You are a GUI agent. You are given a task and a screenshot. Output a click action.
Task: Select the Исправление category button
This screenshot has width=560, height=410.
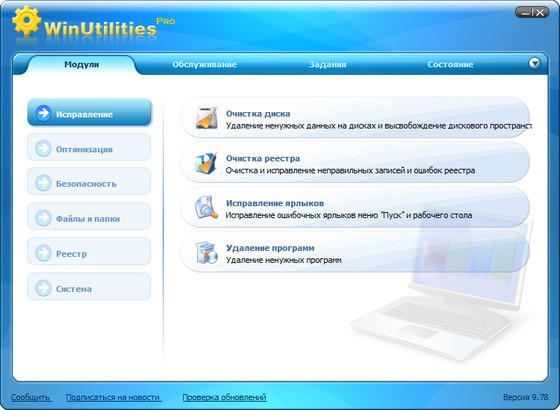point(89,112)
